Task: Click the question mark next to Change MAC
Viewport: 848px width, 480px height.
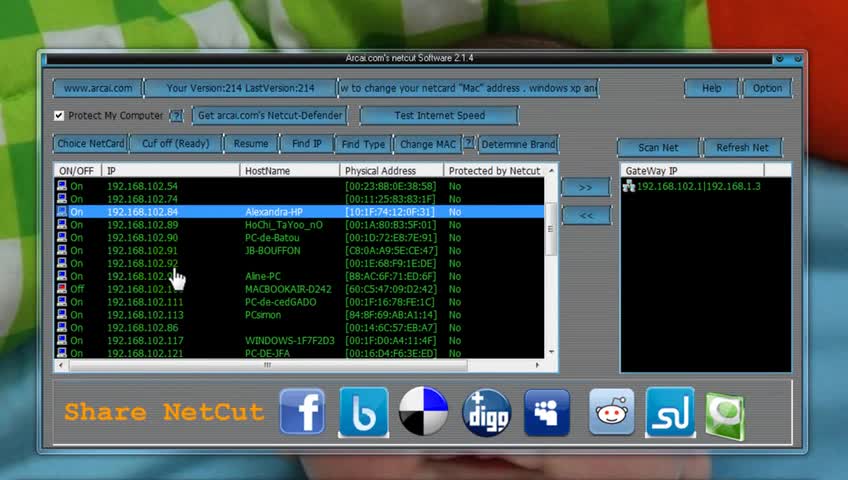Action: coord(469,143)
